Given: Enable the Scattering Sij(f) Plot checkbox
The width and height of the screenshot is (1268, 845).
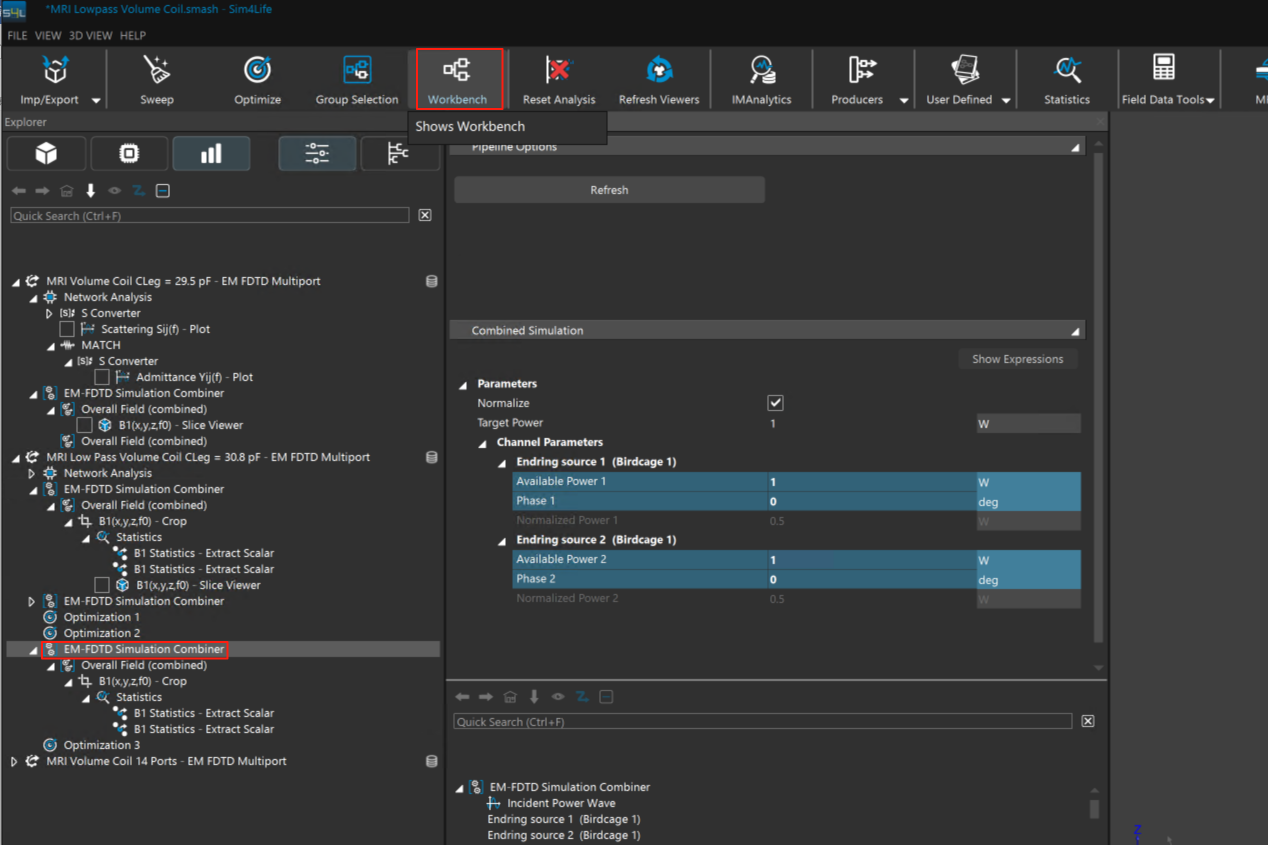Looking at the screenshot, I should click(67, 329).
